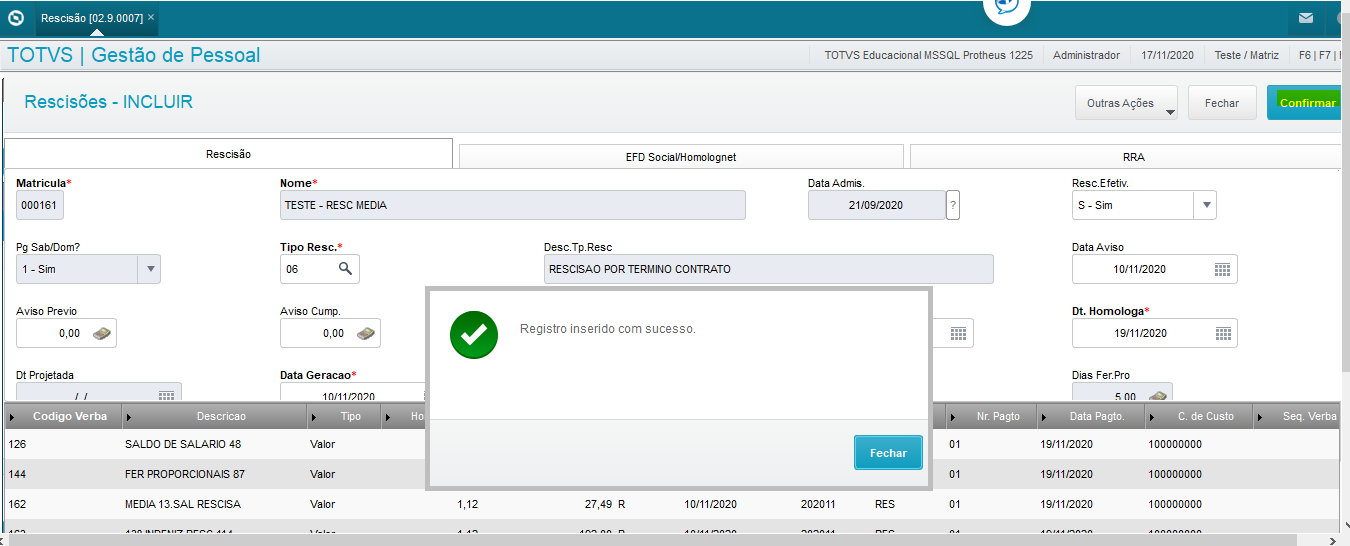Click arrow on Descricao column header

(131, 416)
